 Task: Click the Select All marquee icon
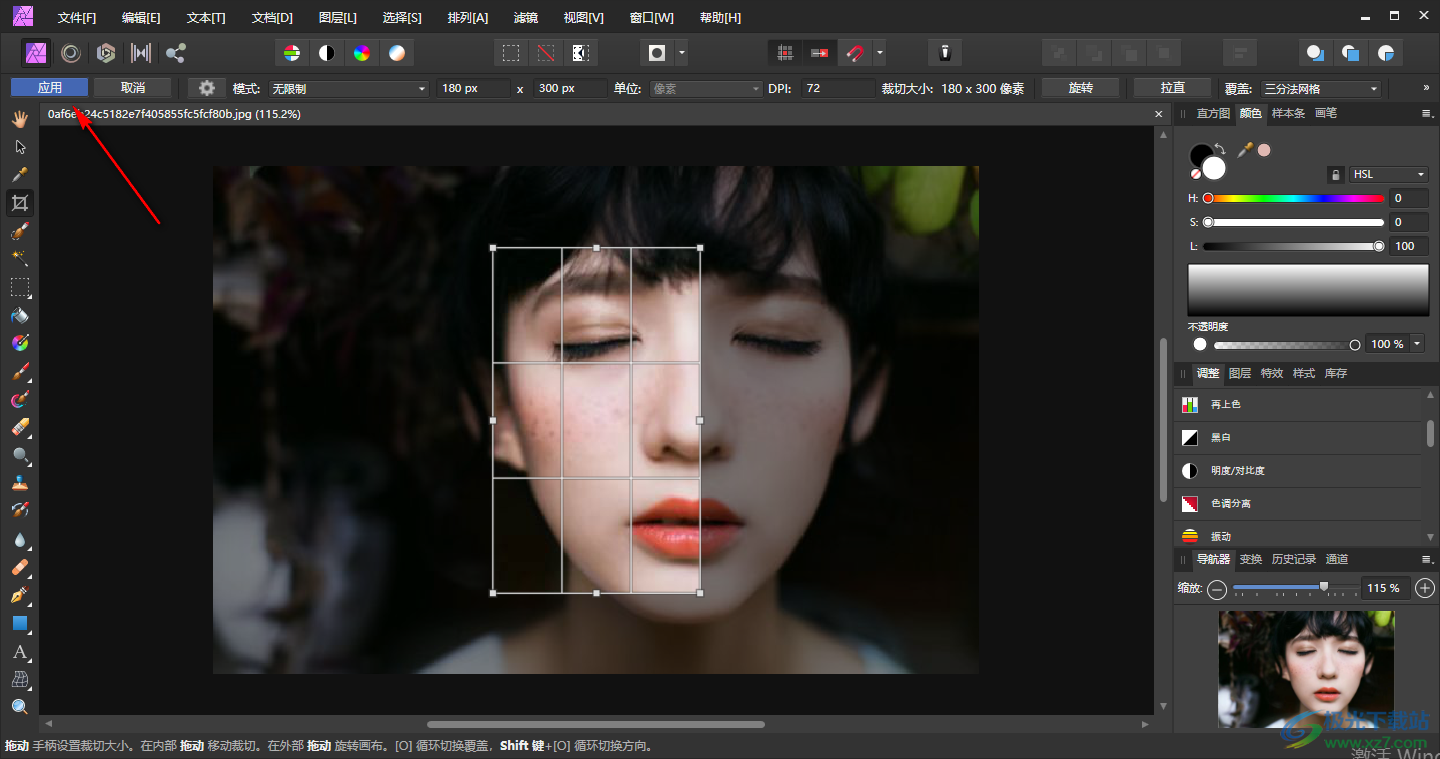pyautogui.click(x=511, y=53)
